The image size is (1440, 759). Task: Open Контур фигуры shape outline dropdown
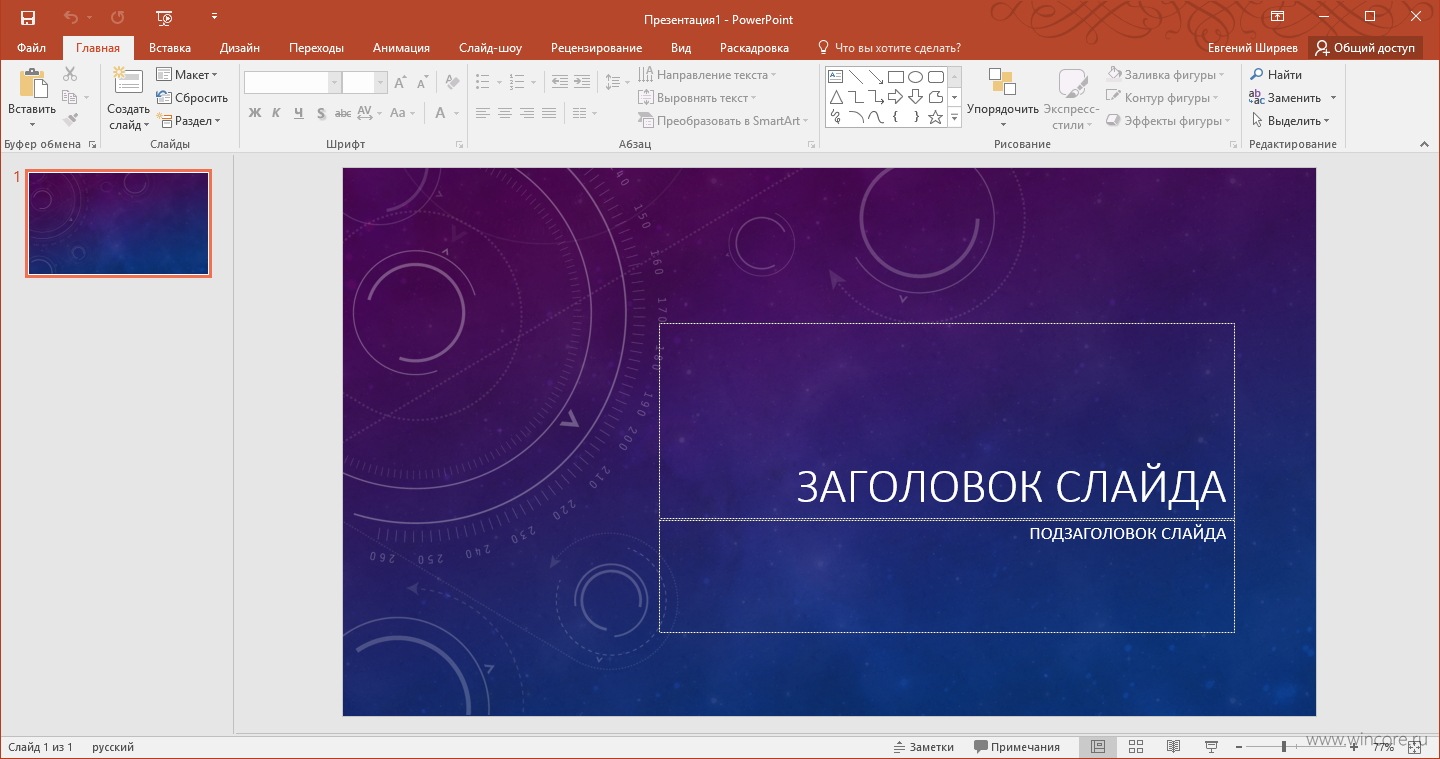coord(1163,98)
